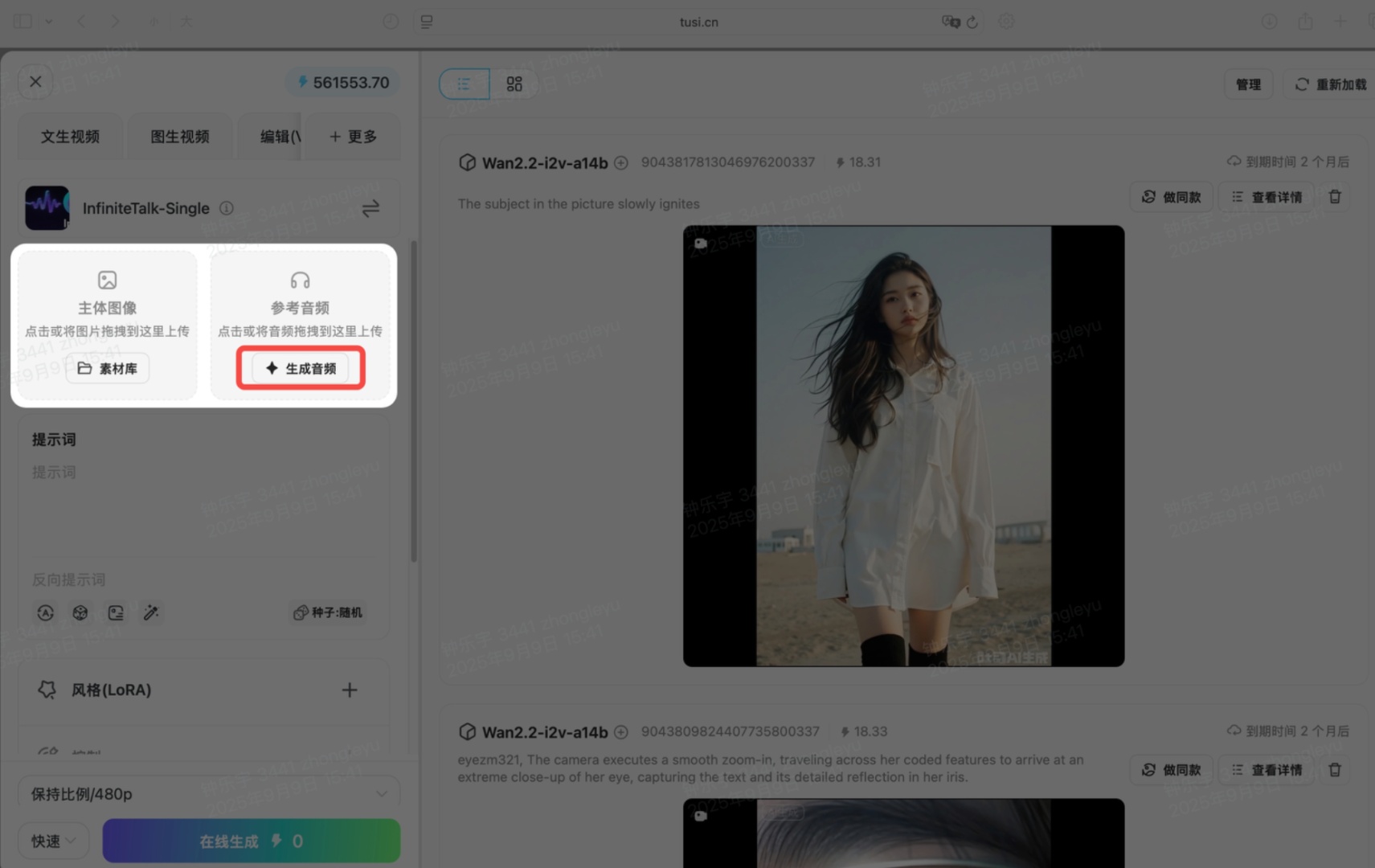Switch to grid view layout

click(x=514, y=84)
